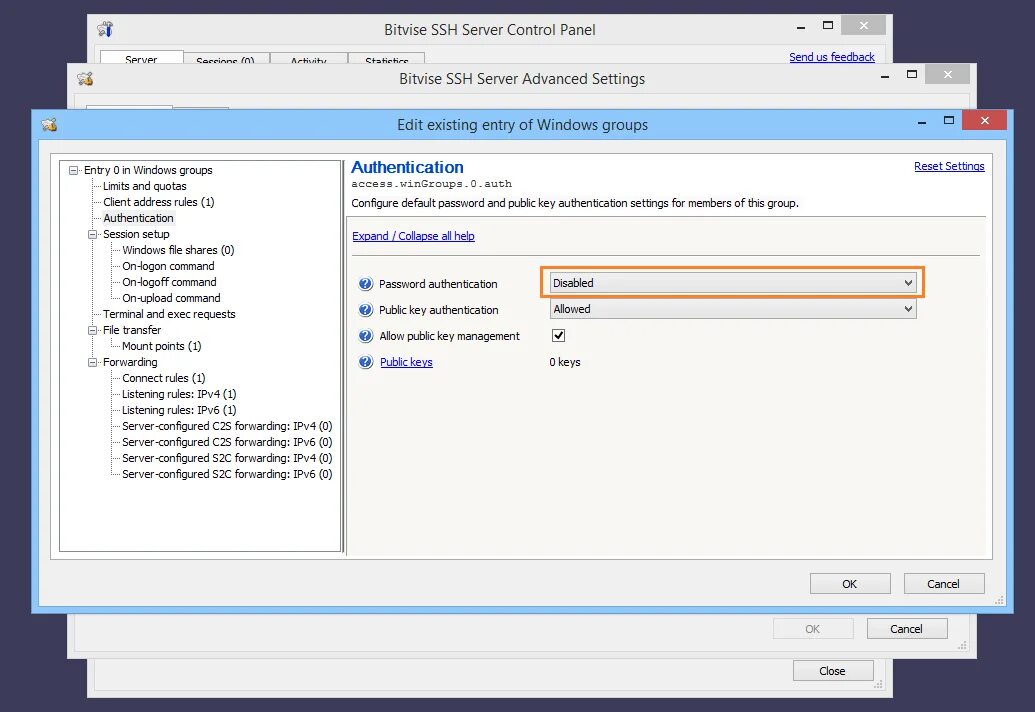Select Server-configured C2S forwarding: IPv6 (0)
Viewport: 1035px width, 712px height.
click(227, 442)
